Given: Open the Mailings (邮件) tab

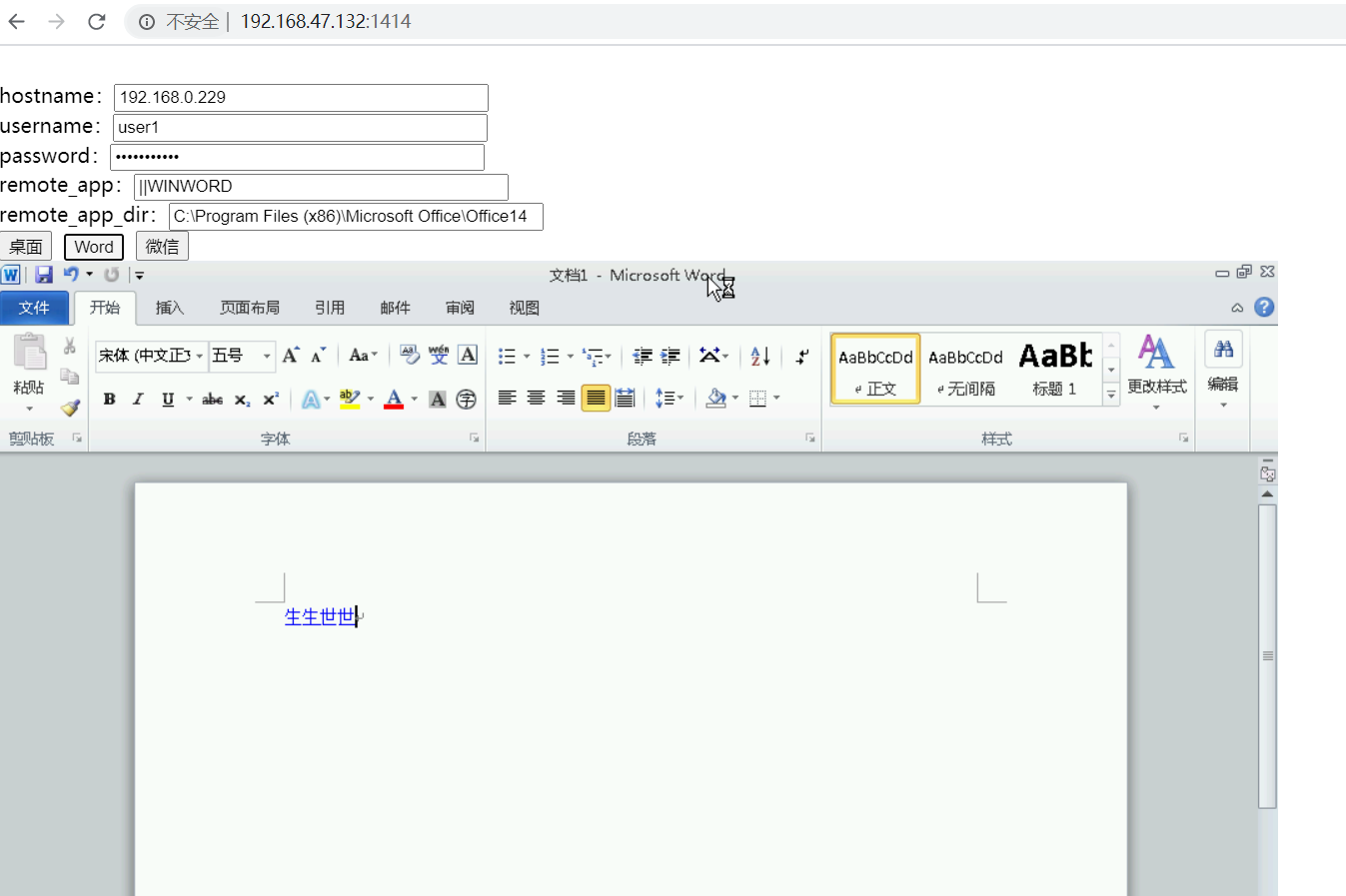Looking at the screenshot, I should pyautogui.click(x=395, y=308).
